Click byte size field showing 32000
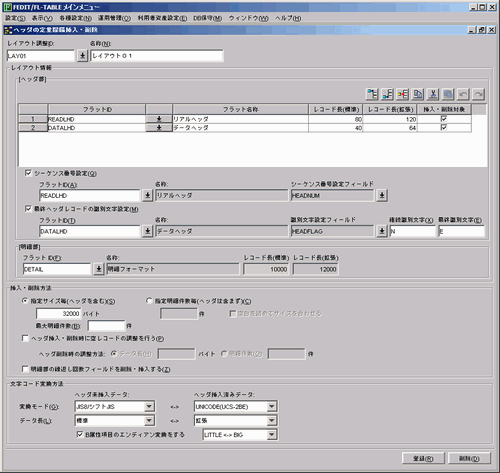The image size is (500, 473). click(x=58, y=313)
